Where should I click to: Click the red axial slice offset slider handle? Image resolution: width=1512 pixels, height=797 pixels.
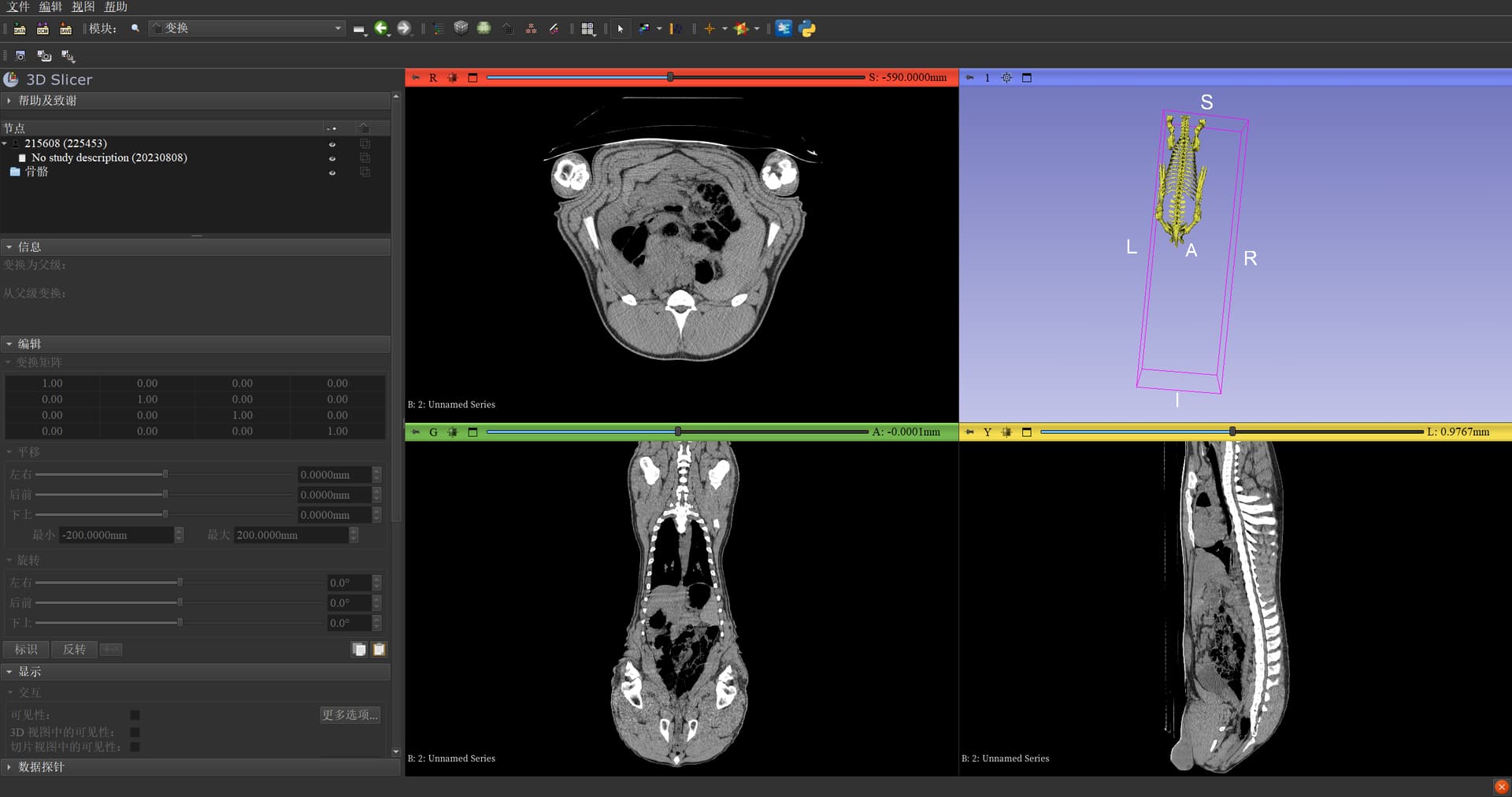point(670,77)
